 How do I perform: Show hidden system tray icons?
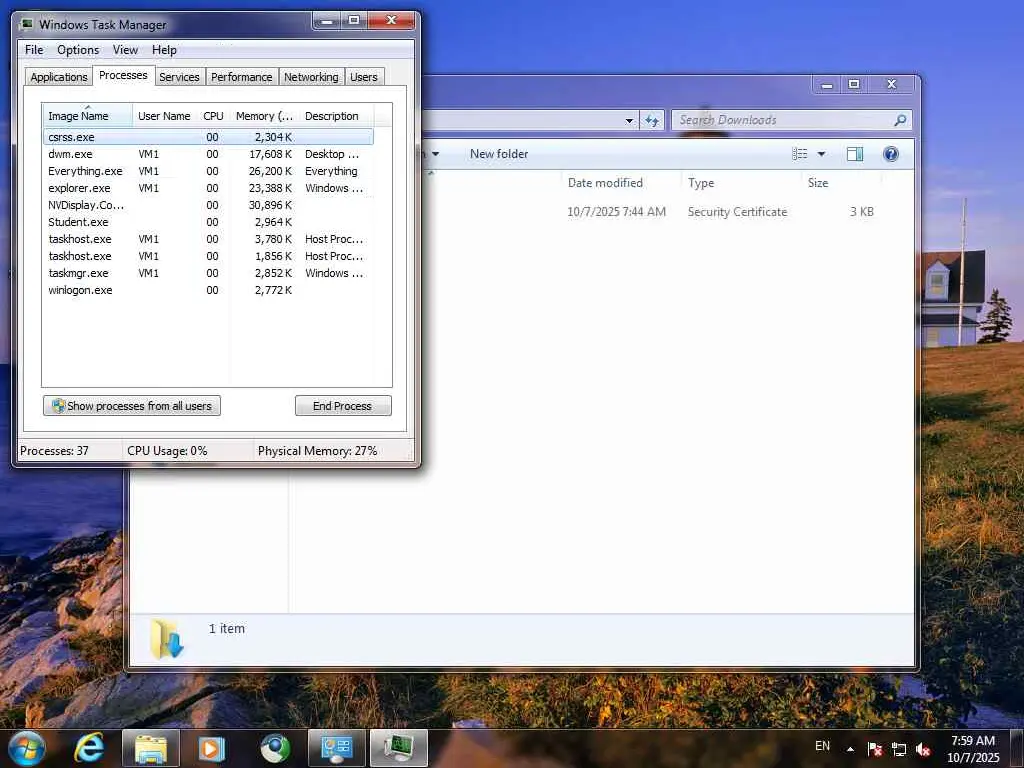(850, 749)
